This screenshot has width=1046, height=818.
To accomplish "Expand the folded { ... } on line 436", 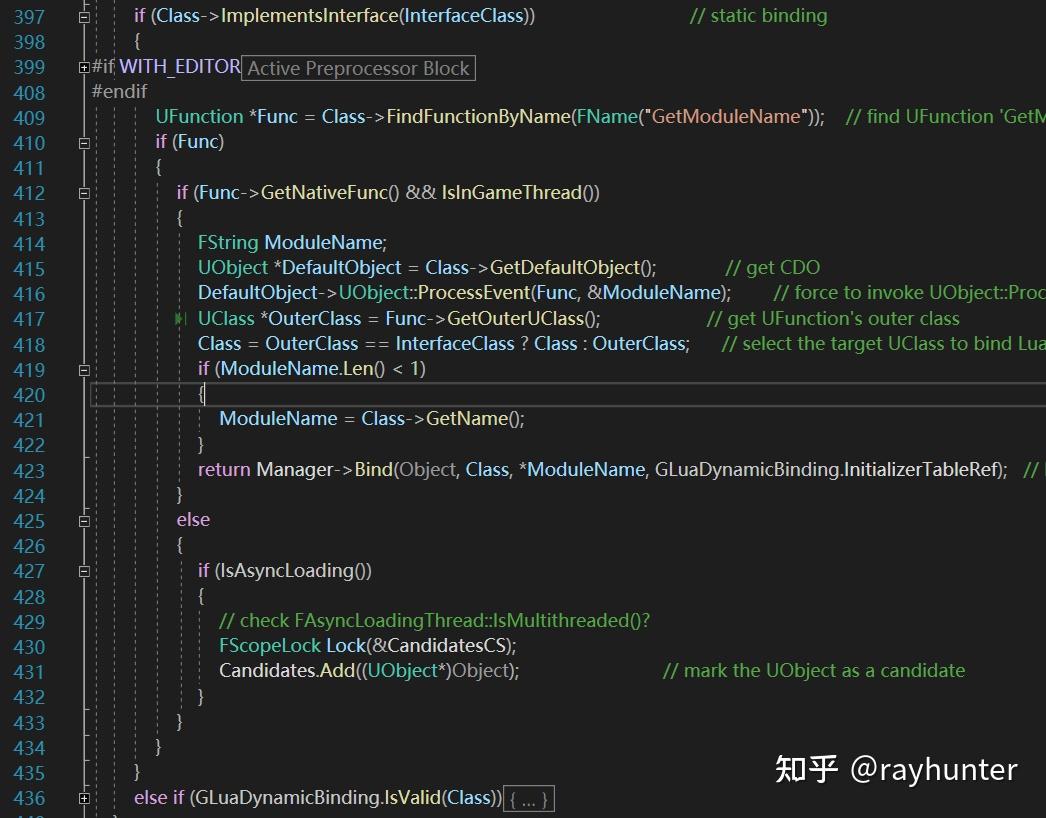I will 529,798.
